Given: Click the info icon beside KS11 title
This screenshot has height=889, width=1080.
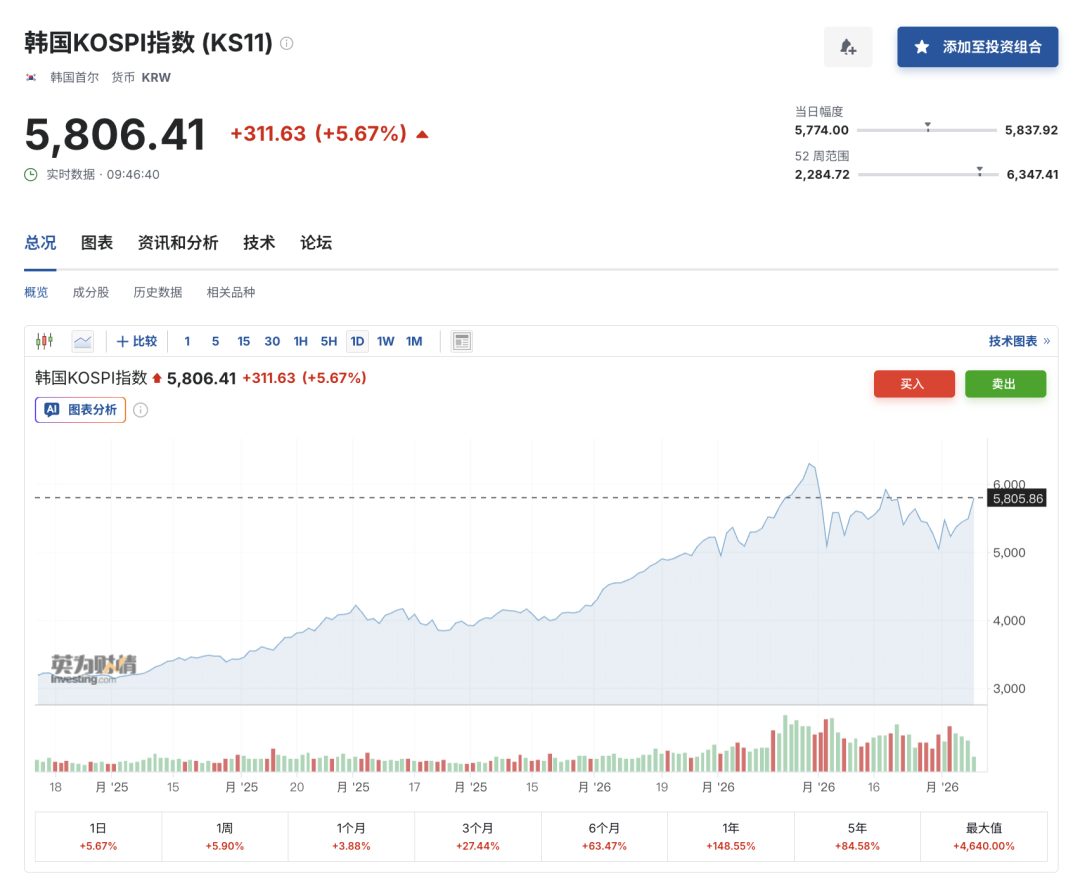Looking at the screenshot, I should pyautogui.click(x=287, y=43).
